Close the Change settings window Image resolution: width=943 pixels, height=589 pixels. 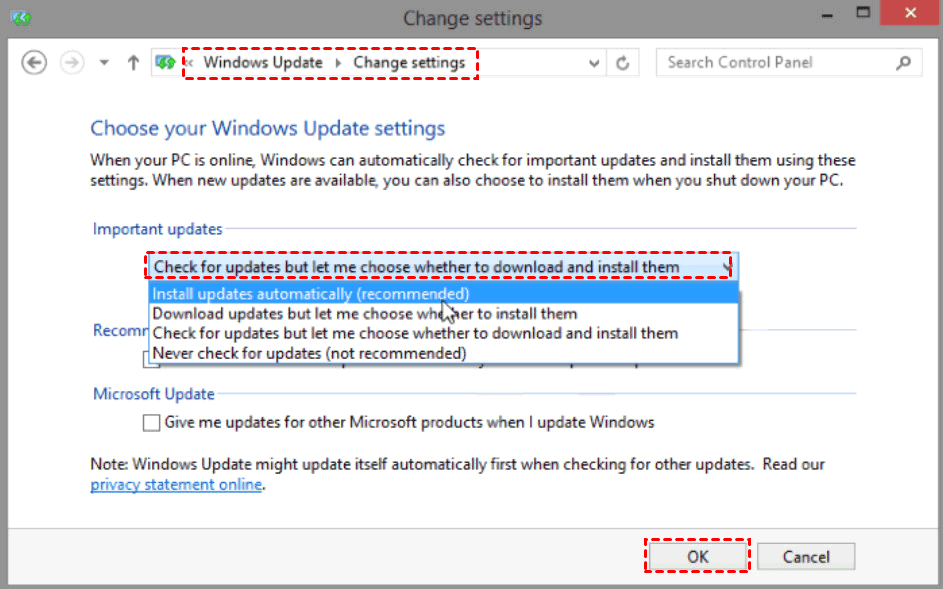tap(911, 13)
